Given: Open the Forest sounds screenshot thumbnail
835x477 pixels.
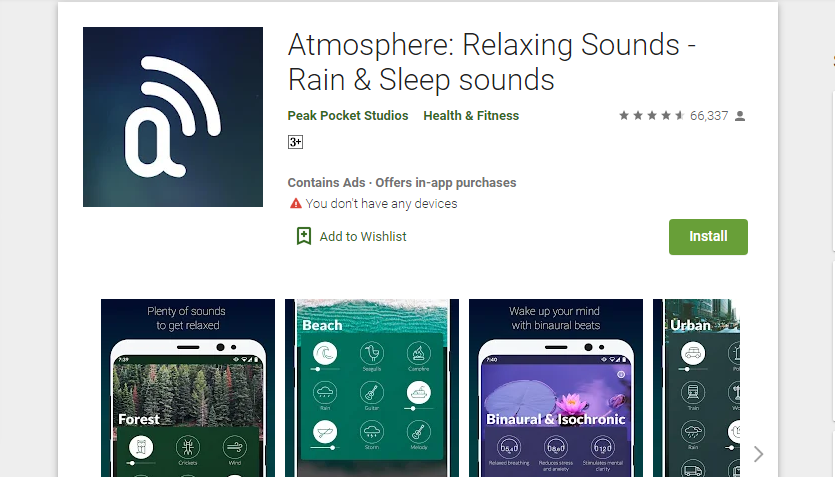Looking at the screenshot, I should pos(188,388).
